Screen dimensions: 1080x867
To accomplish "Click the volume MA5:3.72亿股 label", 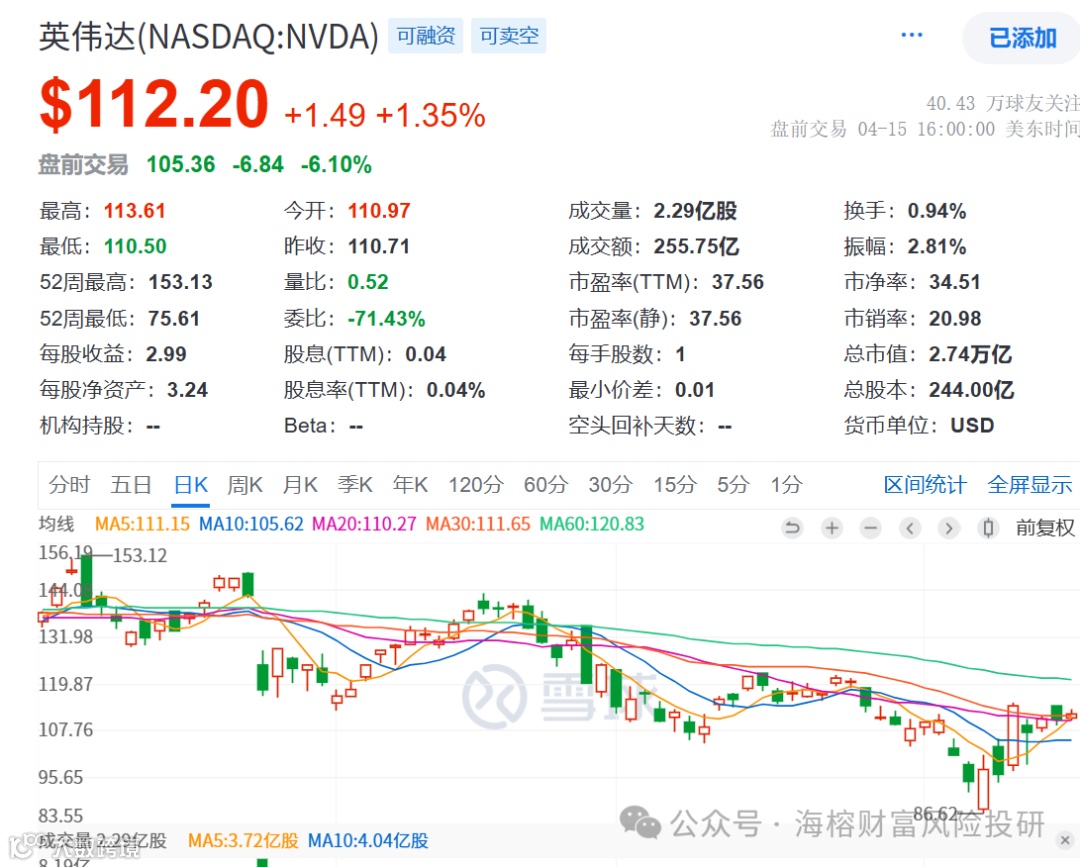I will pyautogui.click(x=243, y=841).
